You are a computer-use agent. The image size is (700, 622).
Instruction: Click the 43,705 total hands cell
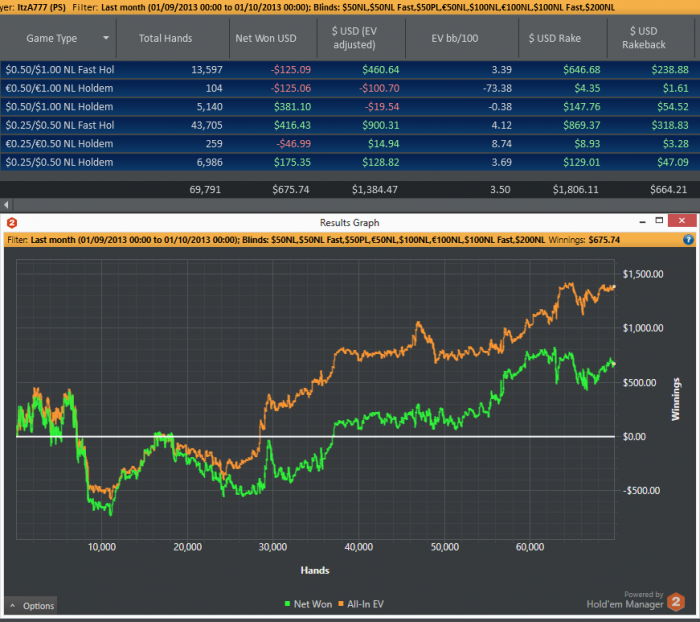(x=207, y=125)
